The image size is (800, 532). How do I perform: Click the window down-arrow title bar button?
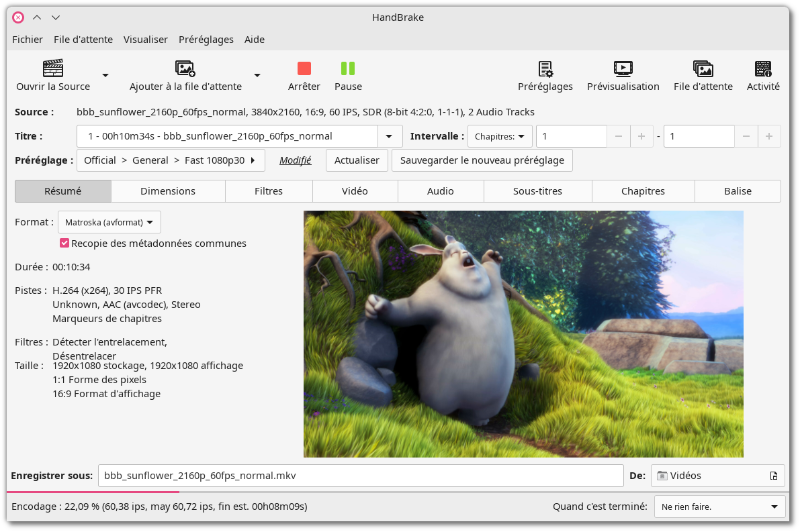pyautogui.click(x=56, y=17)
